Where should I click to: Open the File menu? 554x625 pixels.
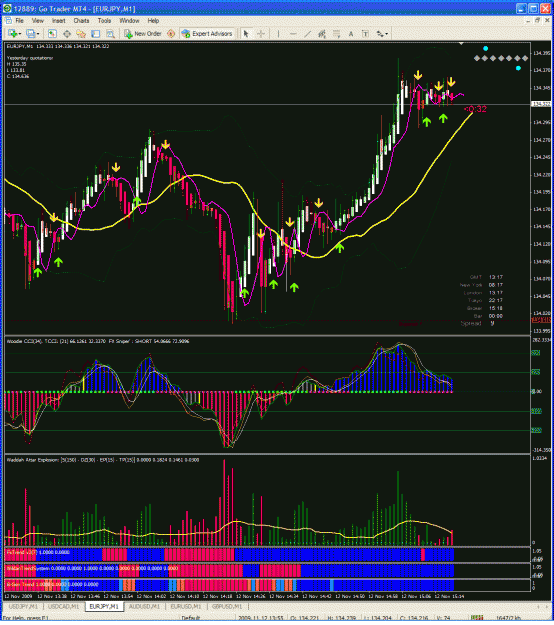pyautogui.click(x=20, y=21)
